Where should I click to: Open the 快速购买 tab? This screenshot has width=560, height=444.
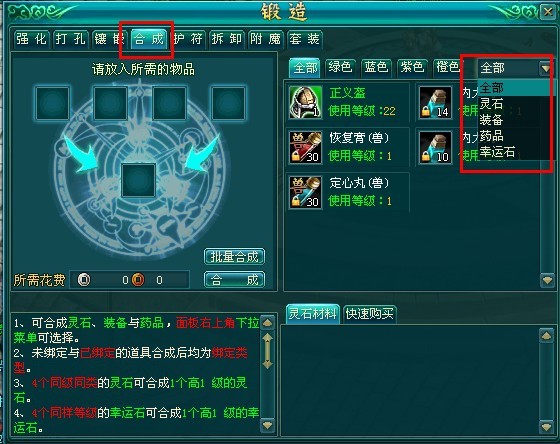[369, 314]
